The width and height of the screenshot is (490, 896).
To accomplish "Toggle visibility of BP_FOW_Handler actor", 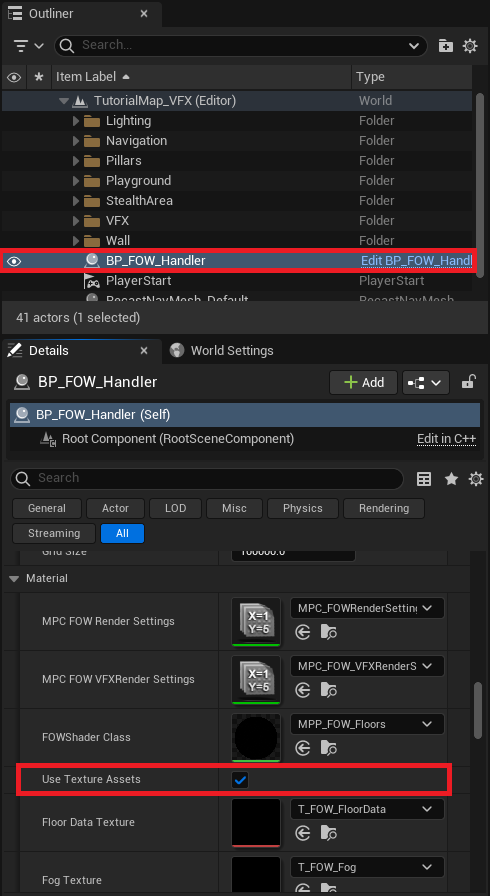I will (14, 261).
